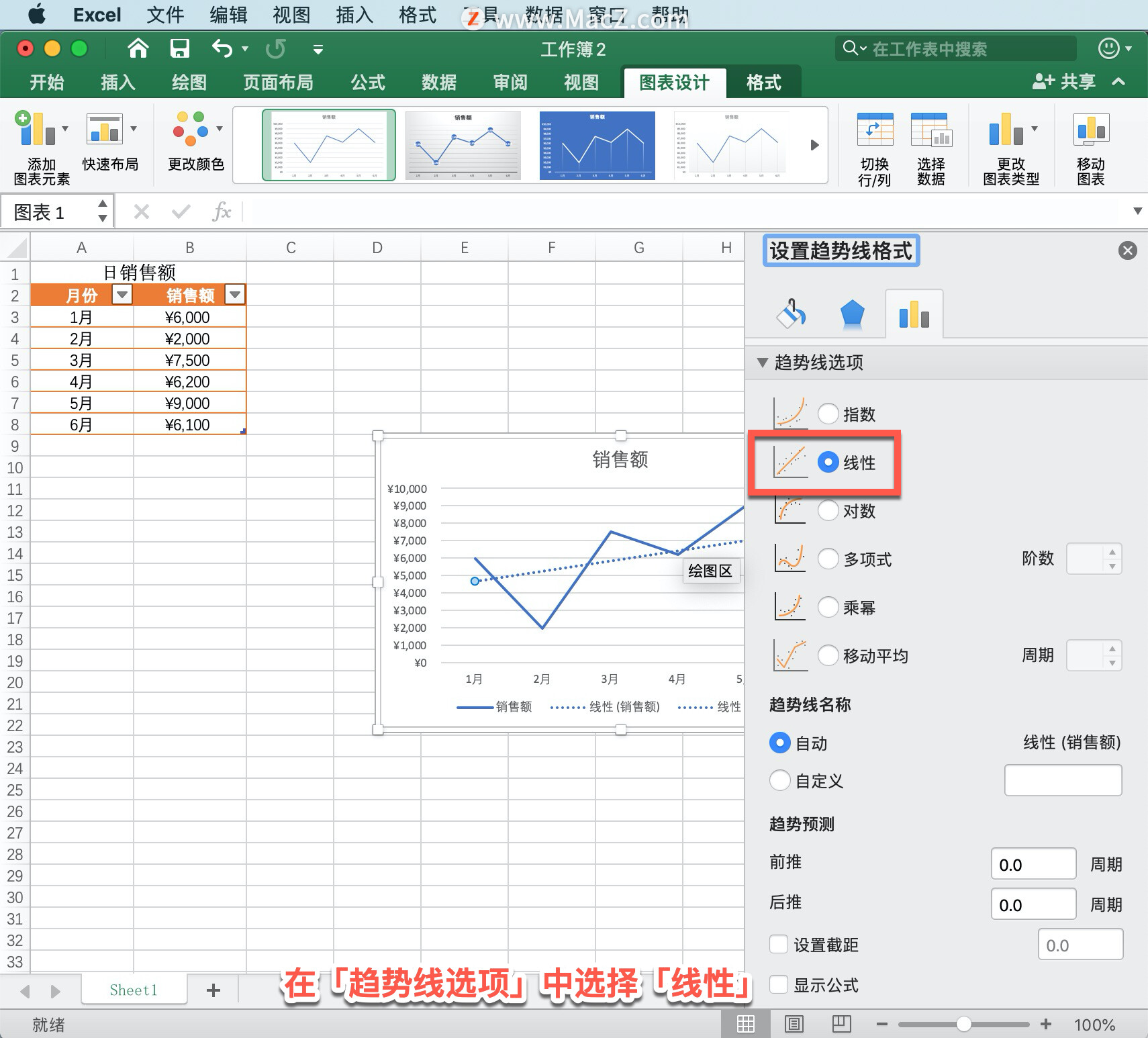Viewport: 1148px width, 1038px height.
Task: Close the Format Trendline pane
Action: pyautogui.click(x=1127, y=250)
